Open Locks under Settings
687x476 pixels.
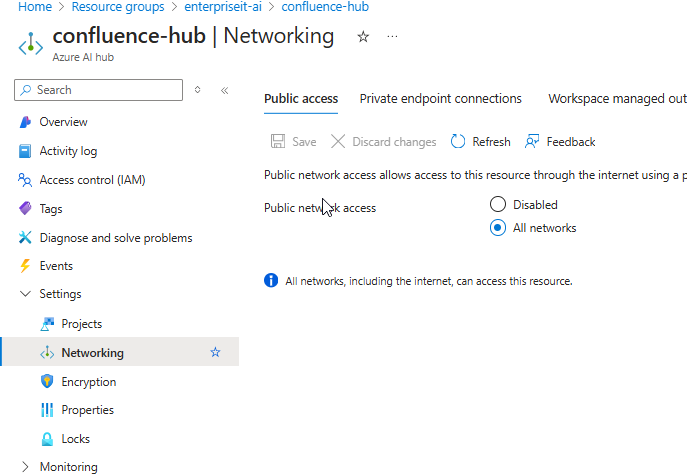click(75, 439)
